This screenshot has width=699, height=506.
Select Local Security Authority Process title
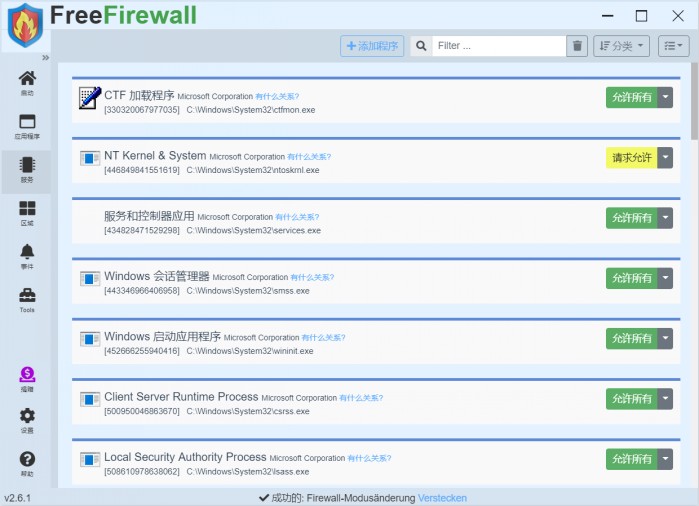coord(185,457)
